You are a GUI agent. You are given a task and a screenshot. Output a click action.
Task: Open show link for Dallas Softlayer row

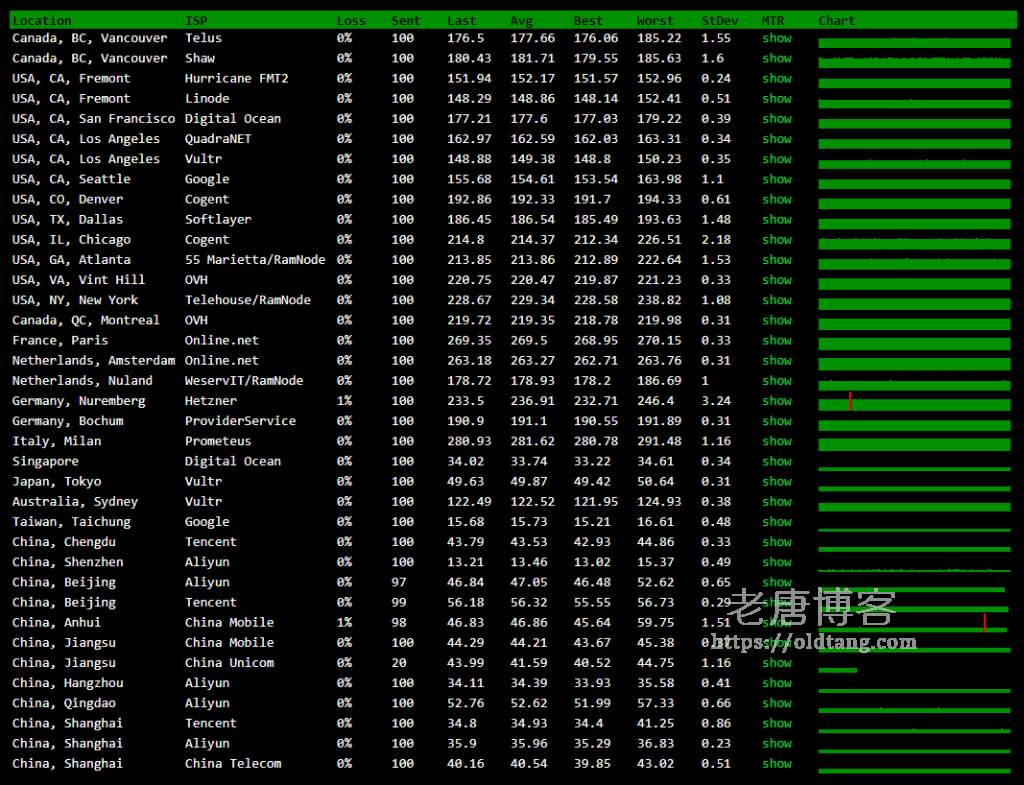coord(776,219)
